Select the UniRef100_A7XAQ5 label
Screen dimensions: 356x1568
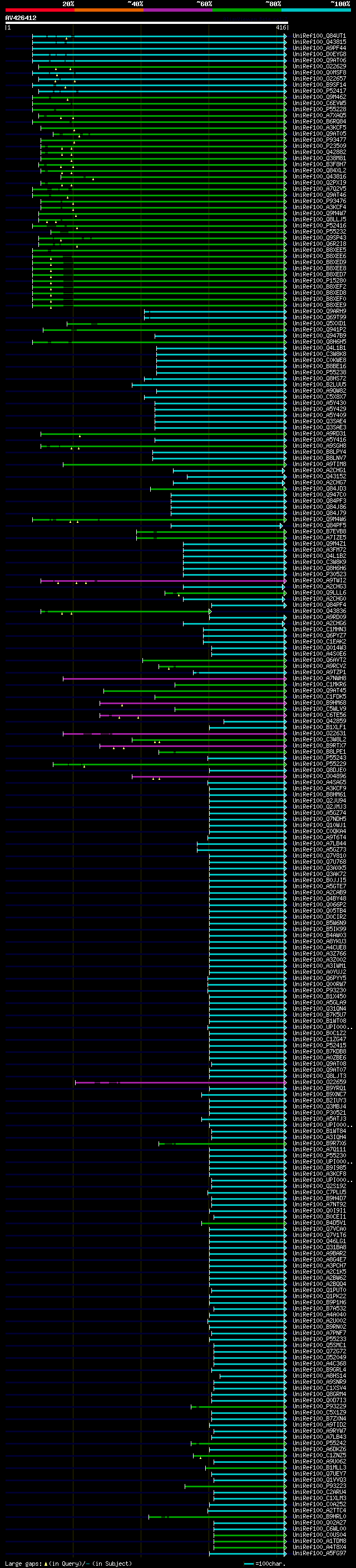point(319,116)
